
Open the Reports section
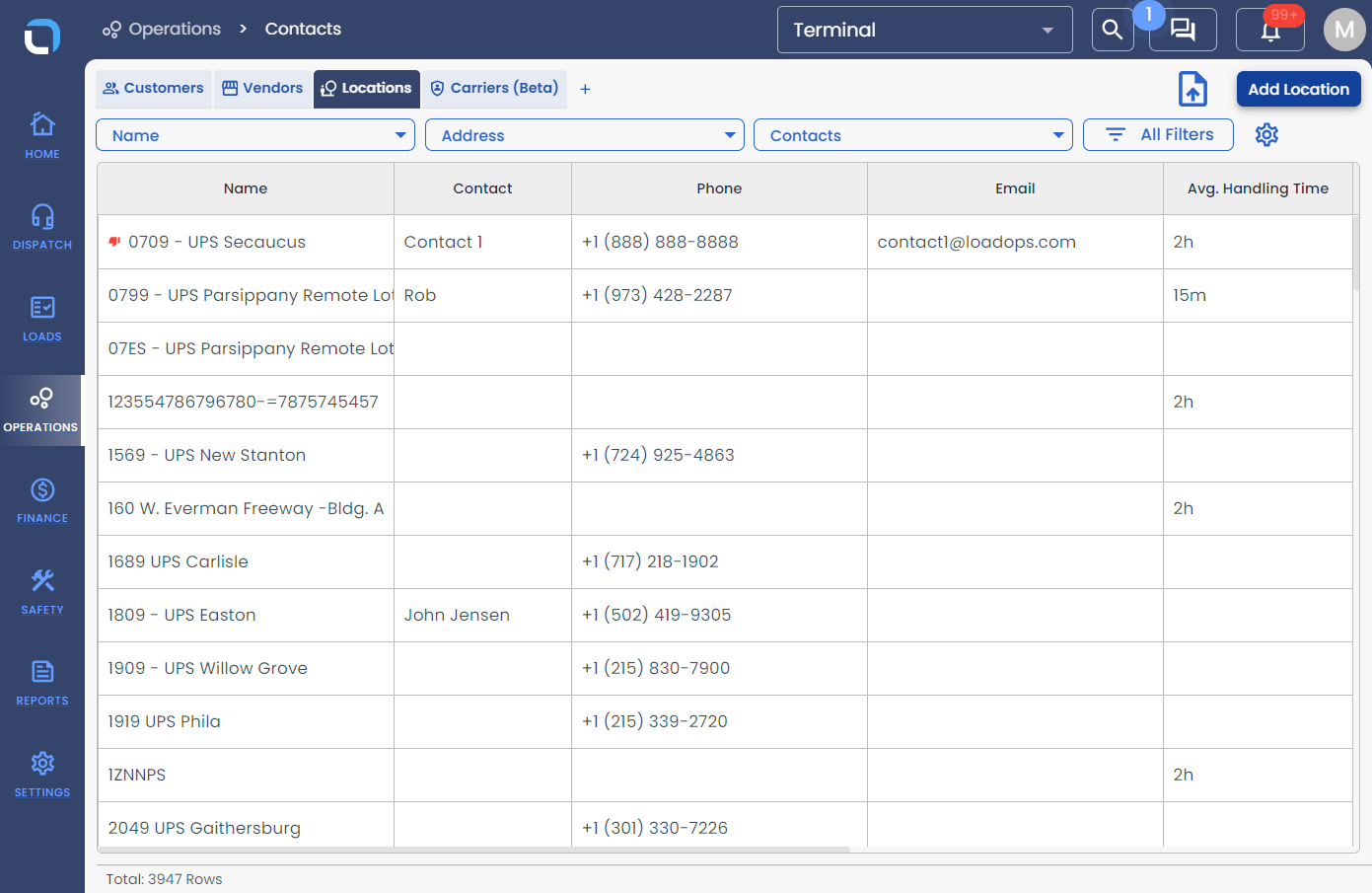tap(42, 682)
